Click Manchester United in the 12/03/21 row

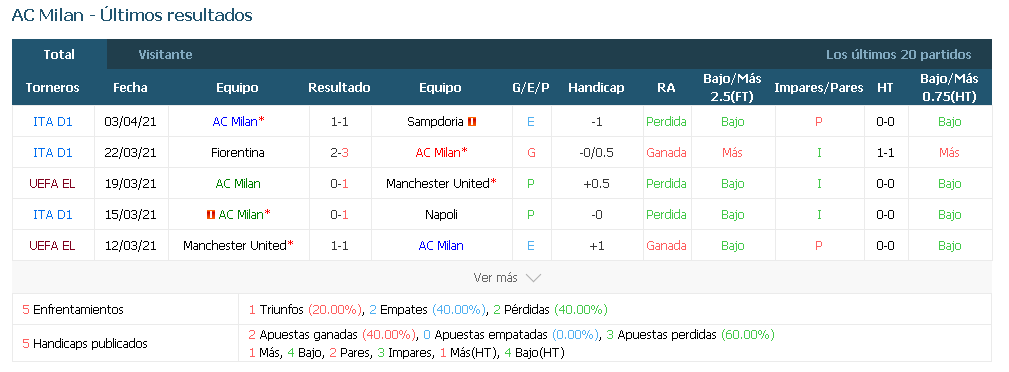pyautogui.click(x=234, y=245)
